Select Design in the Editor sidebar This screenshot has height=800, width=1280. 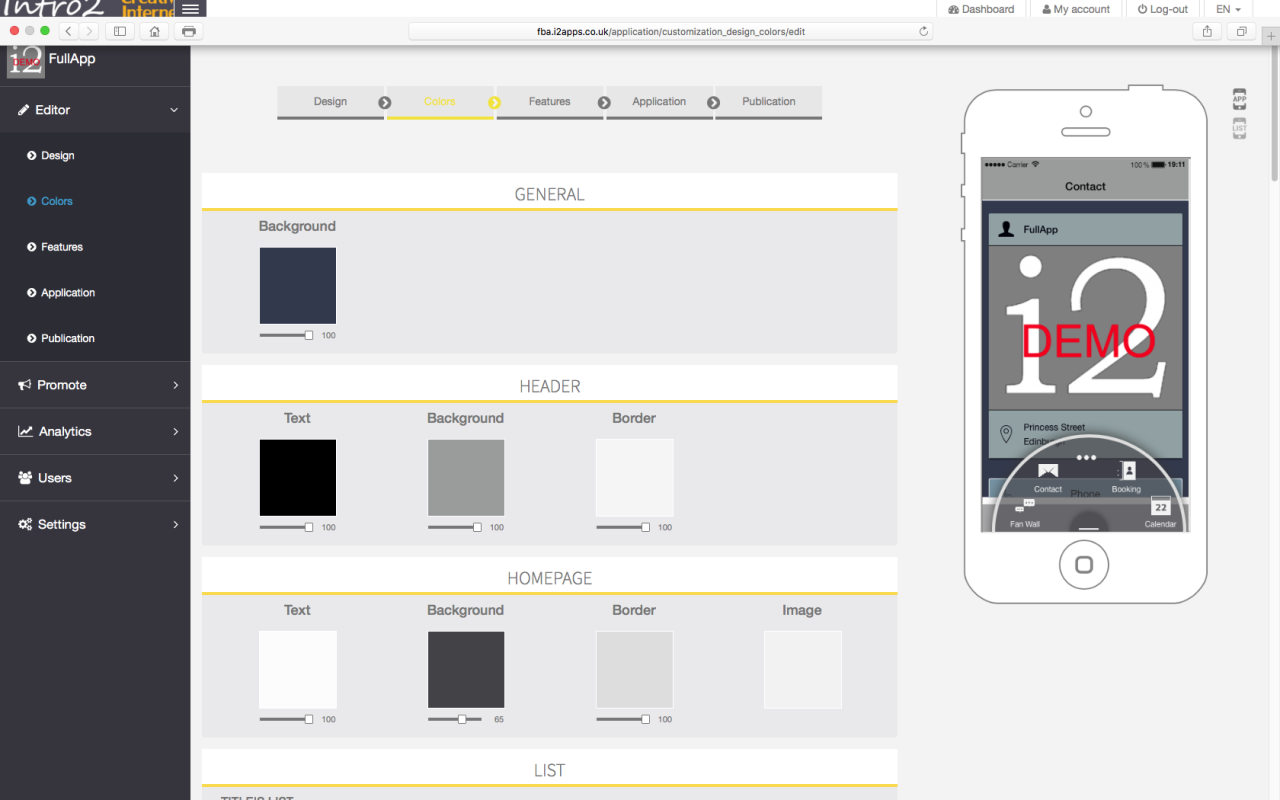click(57, 156)
